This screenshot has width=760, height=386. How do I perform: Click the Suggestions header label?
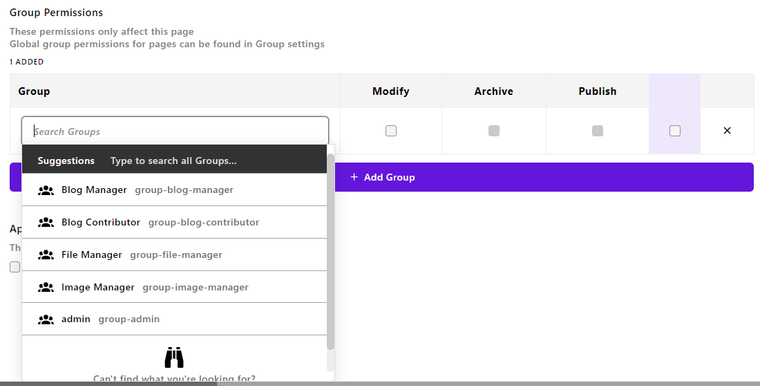coord(66,161)
